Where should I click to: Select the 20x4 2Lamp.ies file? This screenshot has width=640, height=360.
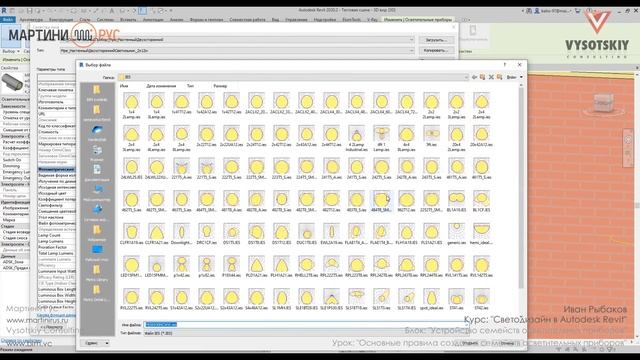coord(456,138)
